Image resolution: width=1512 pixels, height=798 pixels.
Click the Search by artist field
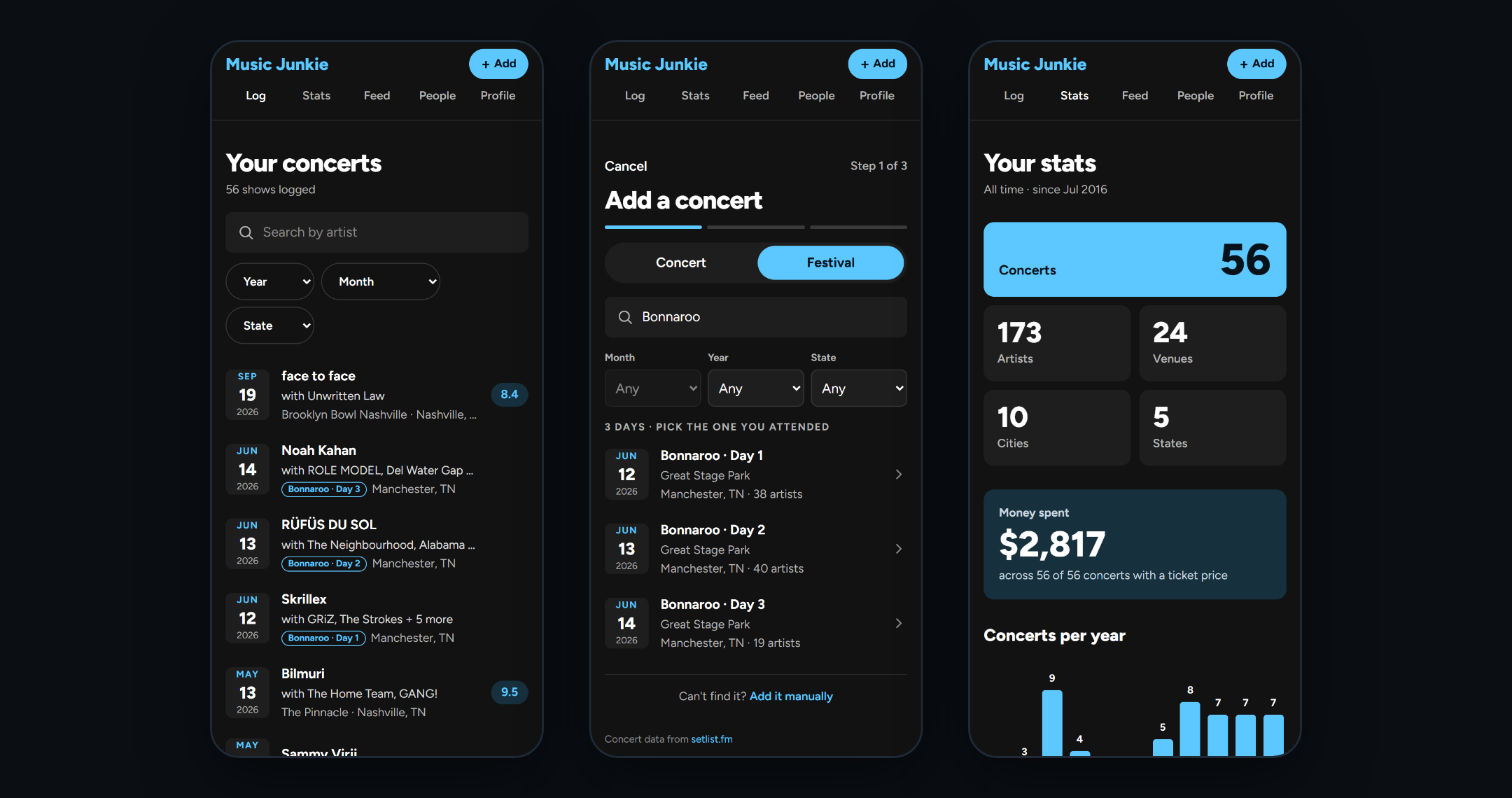(377, 232)
